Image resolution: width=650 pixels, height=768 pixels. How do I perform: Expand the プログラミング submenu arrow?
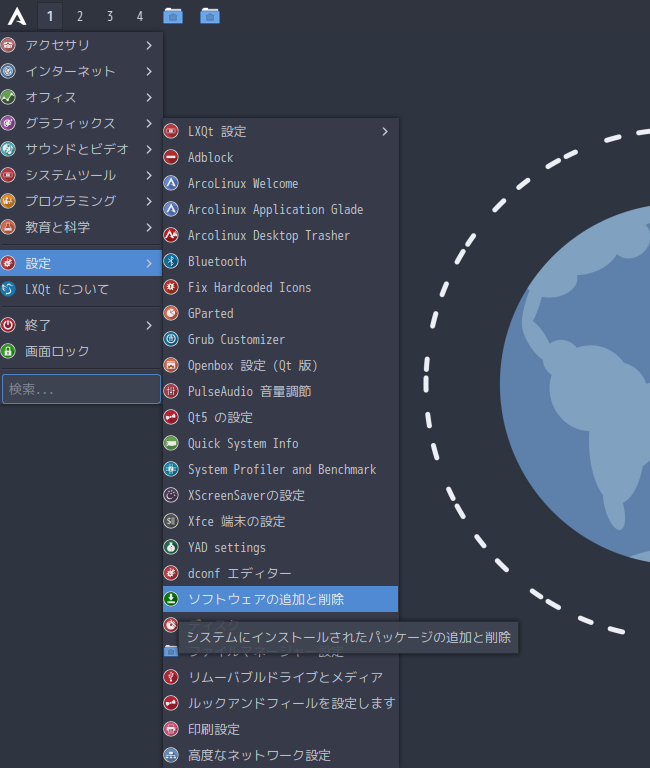point(149,201)
